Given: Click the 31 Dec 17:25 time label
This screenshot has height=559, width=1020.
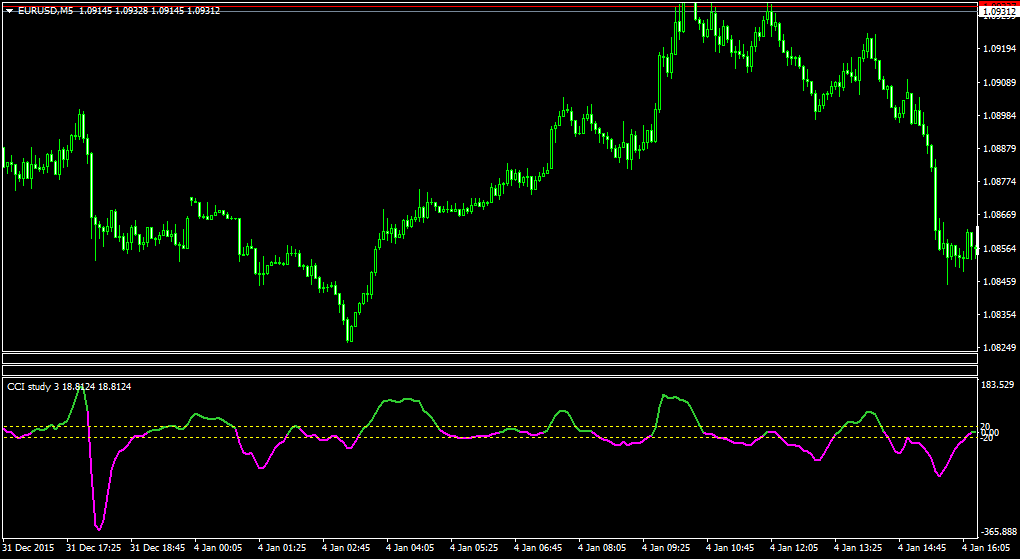Looking at the screenshot, I should (x=93, y=548).
